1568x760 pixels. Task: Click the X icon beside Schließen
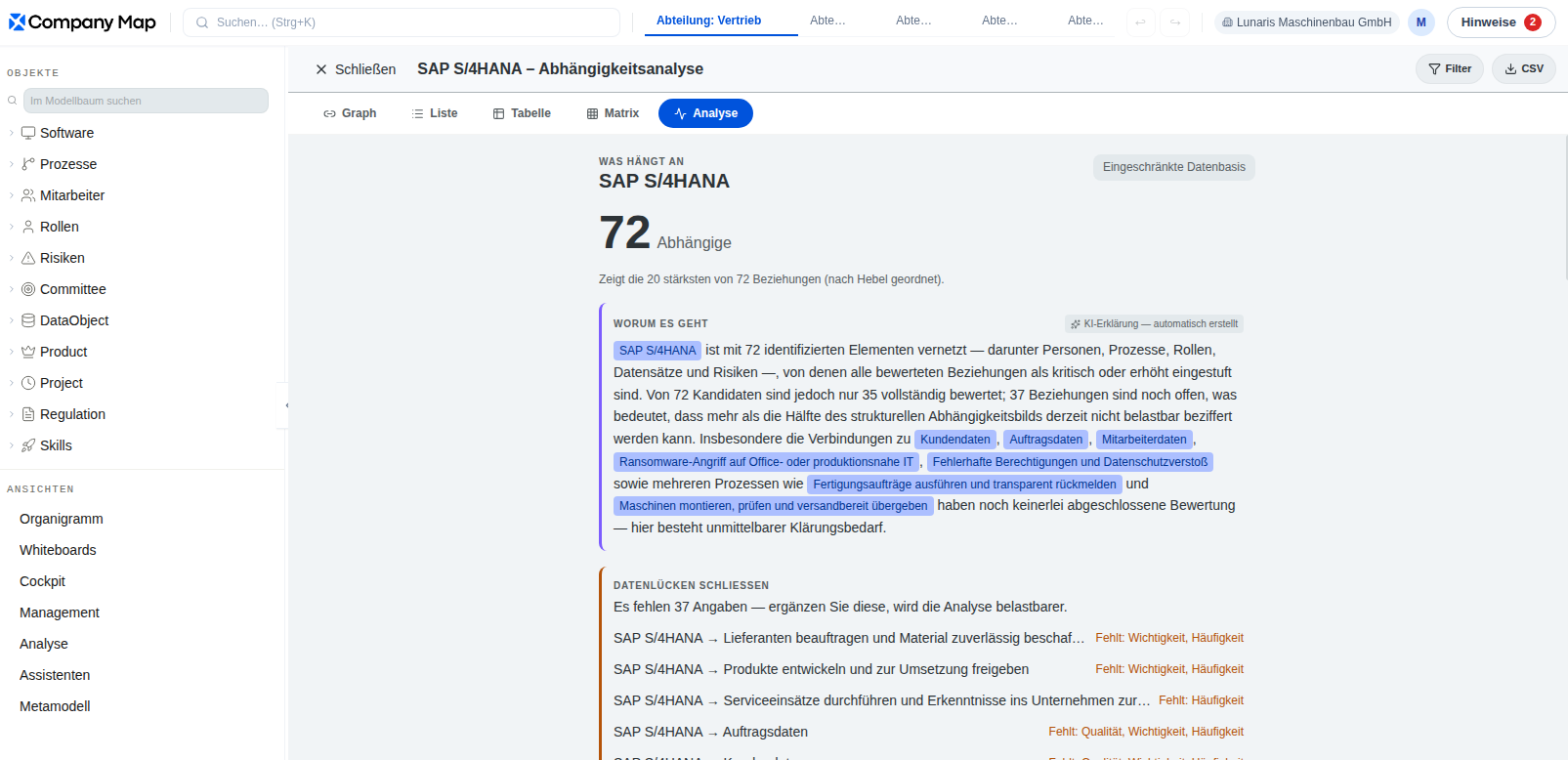[x=321, y=69]
